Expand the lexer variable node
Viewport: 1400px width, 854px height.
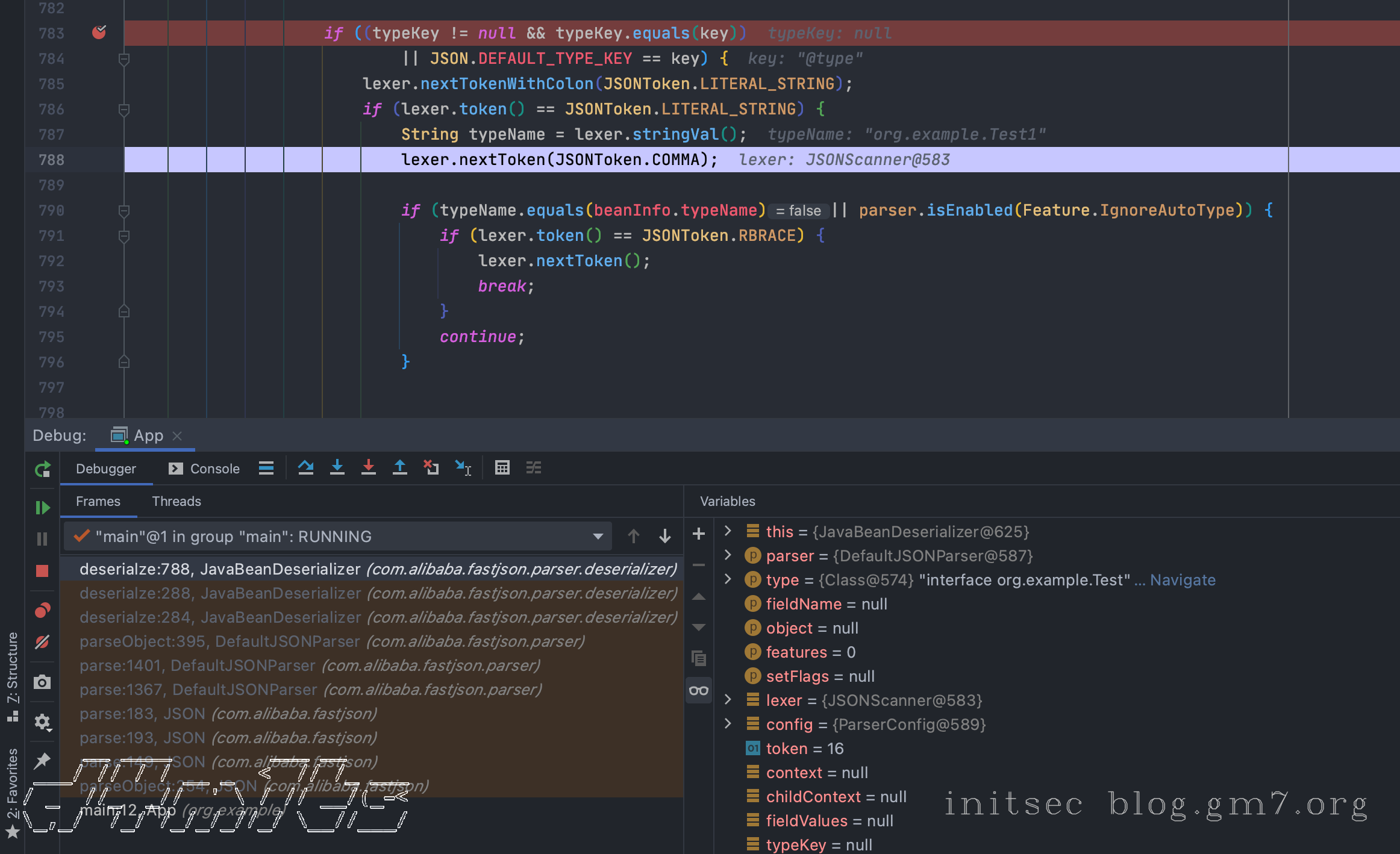[728, 700]
